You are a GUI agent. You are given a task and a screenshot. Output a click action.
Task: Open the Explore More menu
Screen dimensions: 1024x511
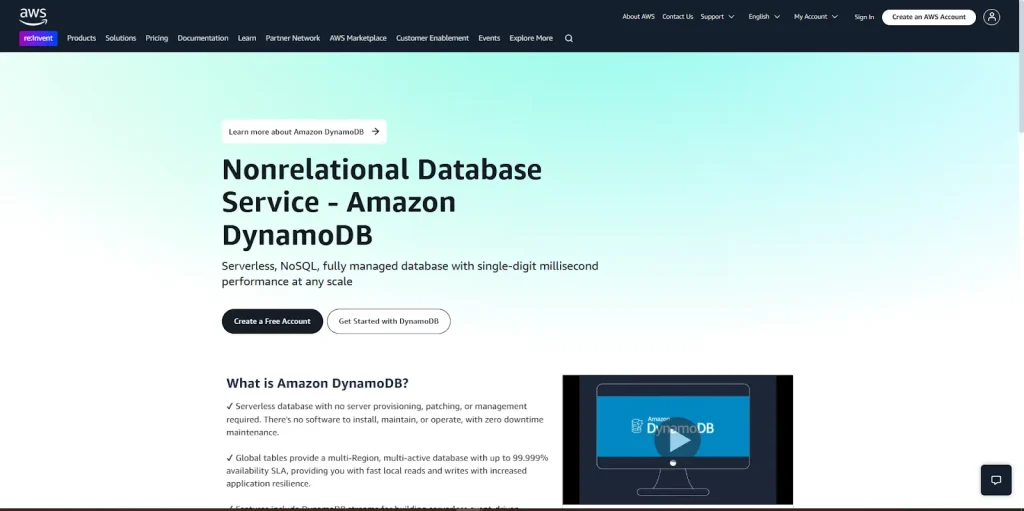531,39
